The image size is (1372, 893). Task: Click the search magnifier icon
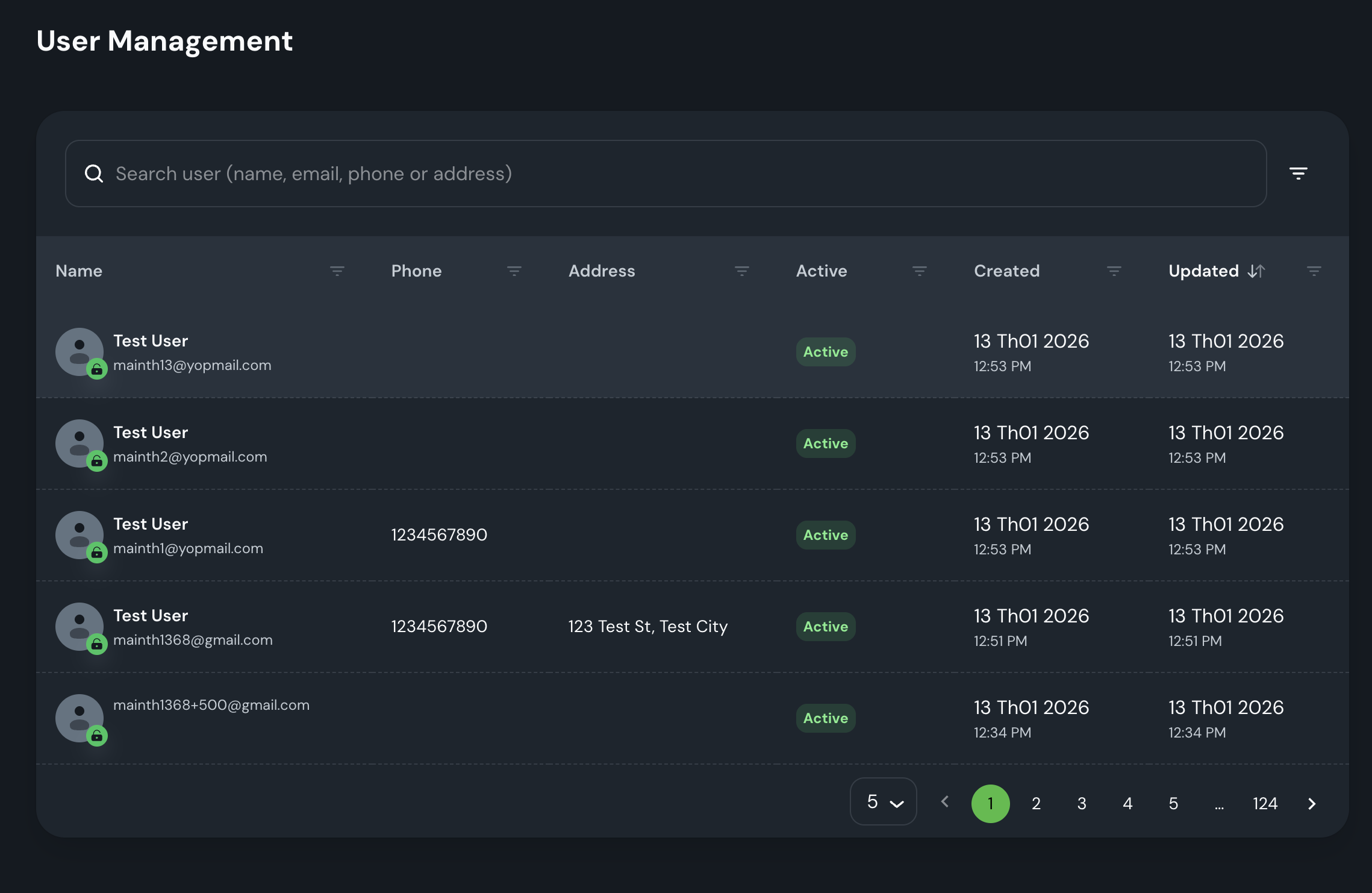94,174
